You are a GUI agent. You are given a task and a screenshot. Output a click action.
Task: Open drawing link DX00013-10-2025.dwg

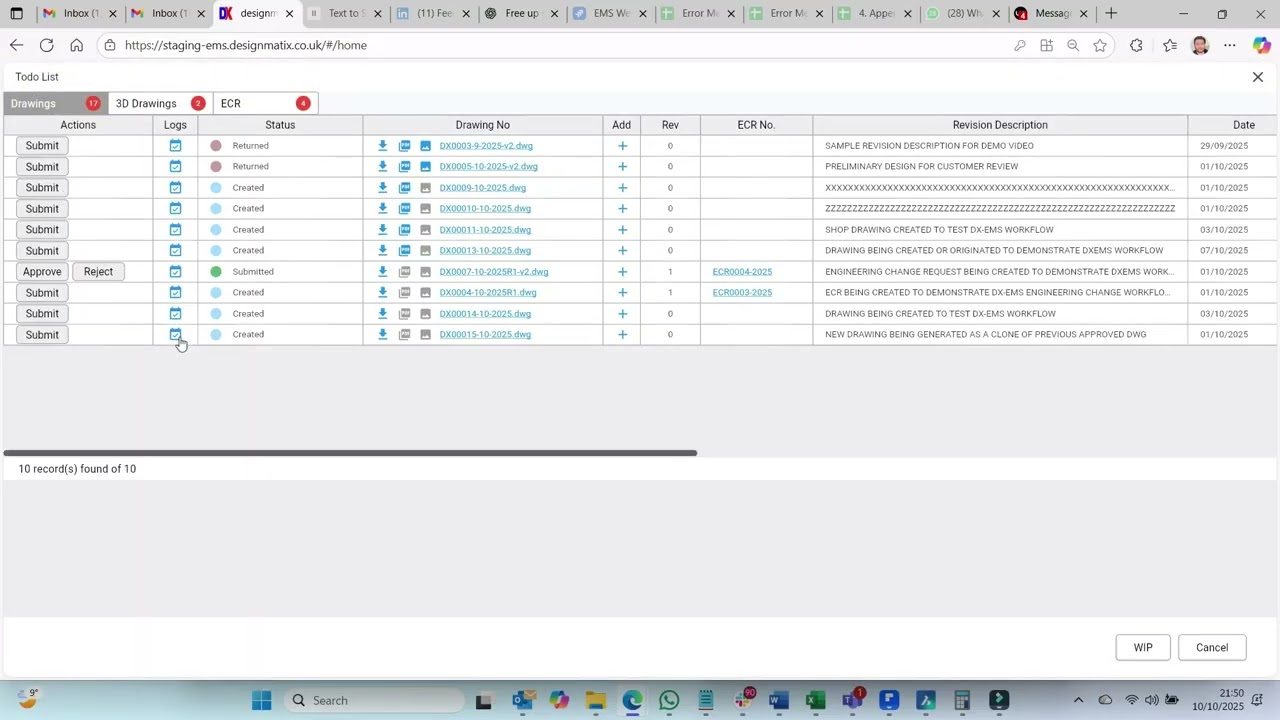[485, 251]
